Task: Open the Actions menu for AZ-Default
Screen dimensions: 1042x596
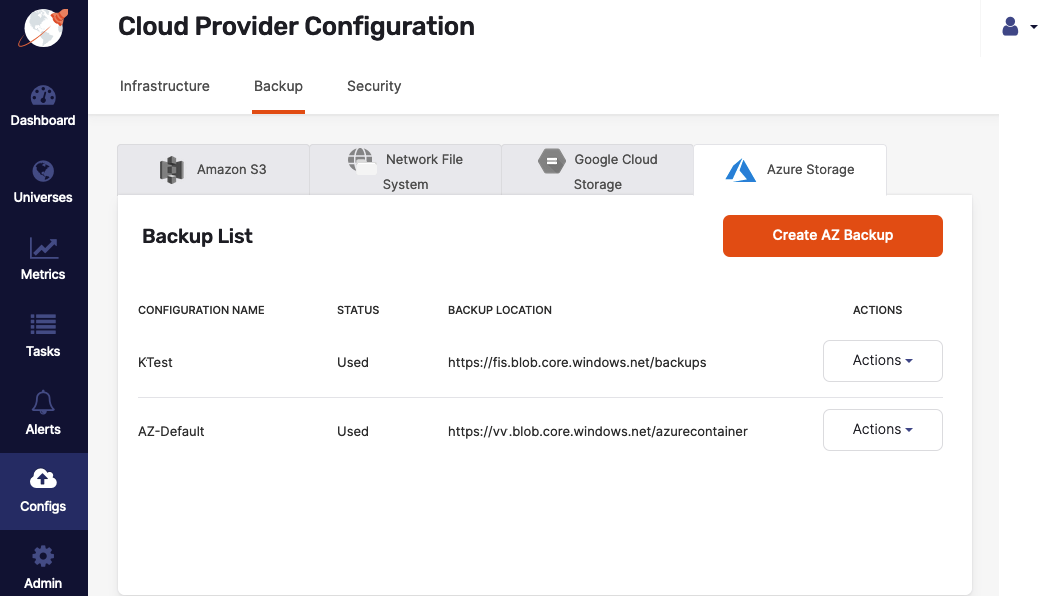Action: point(882,430)
